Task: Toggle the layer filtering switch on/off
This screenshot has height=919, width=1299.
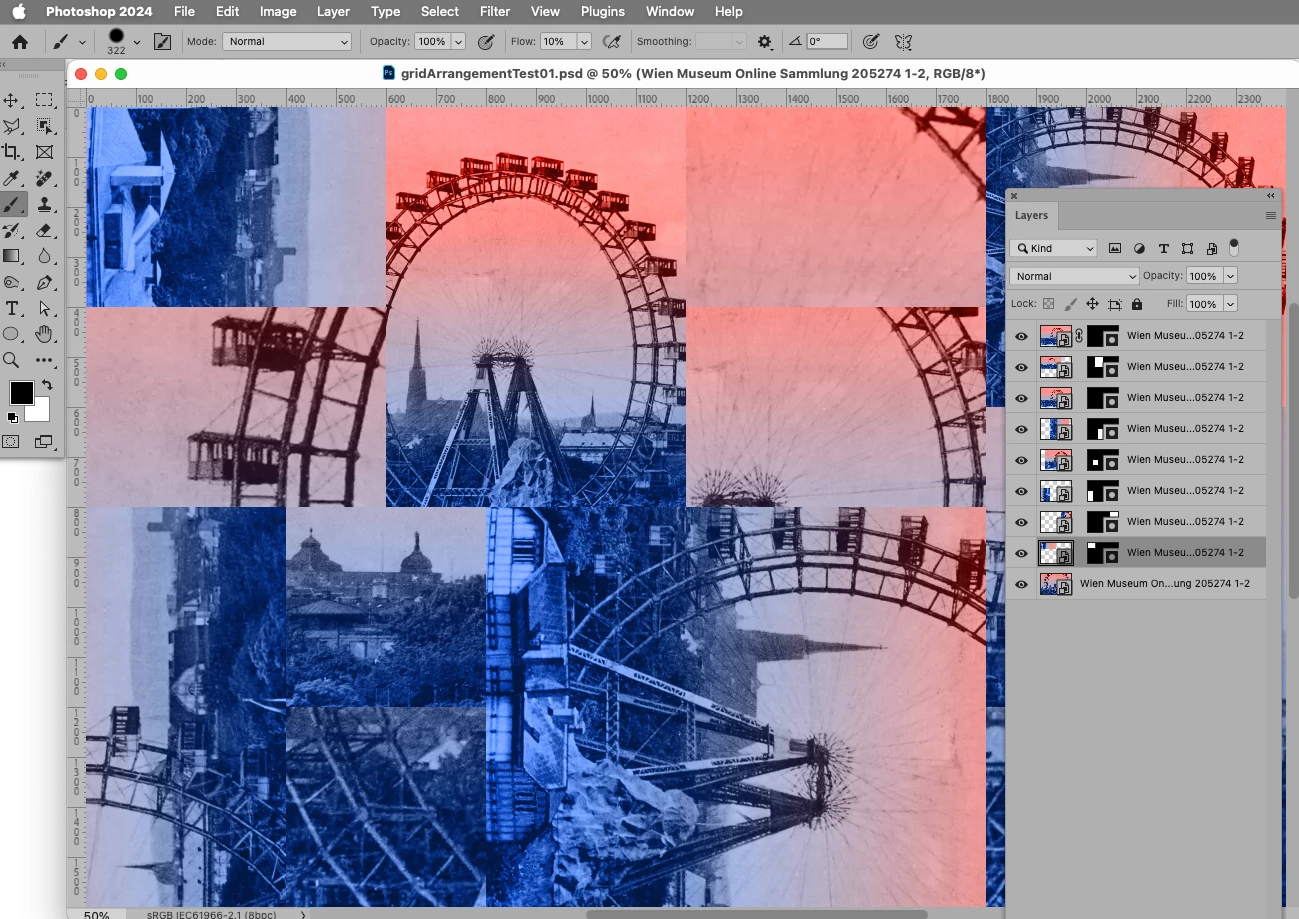Action: pos(1234,247)
